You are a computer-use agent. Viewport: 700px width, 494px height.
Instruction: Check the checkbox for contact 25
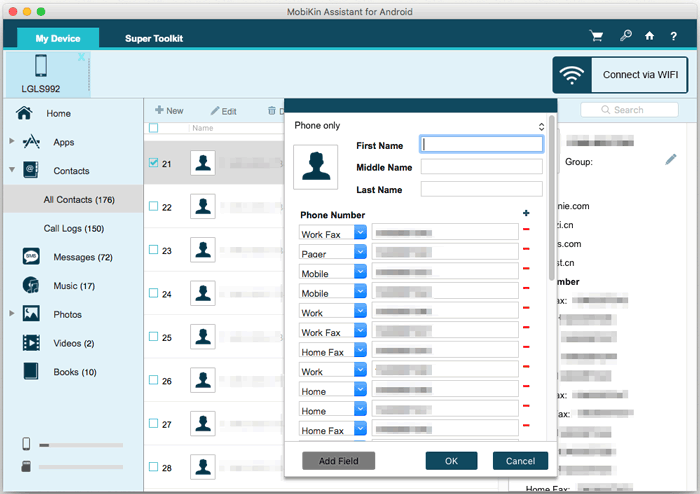coord(154,336)
